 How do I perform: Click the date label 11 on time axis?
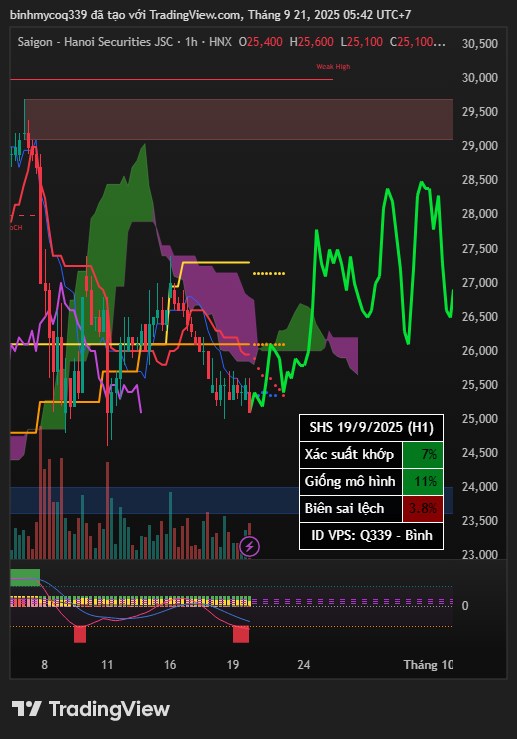[x=107, y=665]
